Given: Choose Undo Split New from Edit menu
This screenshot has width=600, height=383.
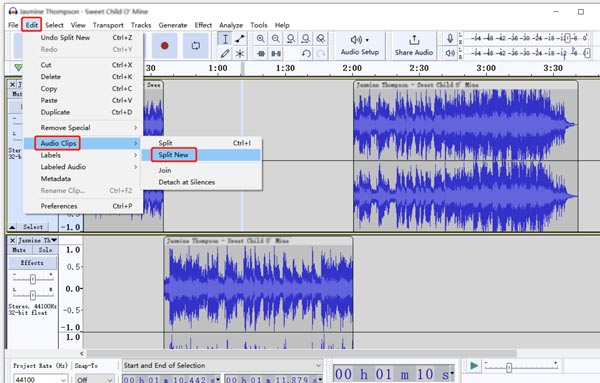Looking at the screenshot, I should click(82, 37).
